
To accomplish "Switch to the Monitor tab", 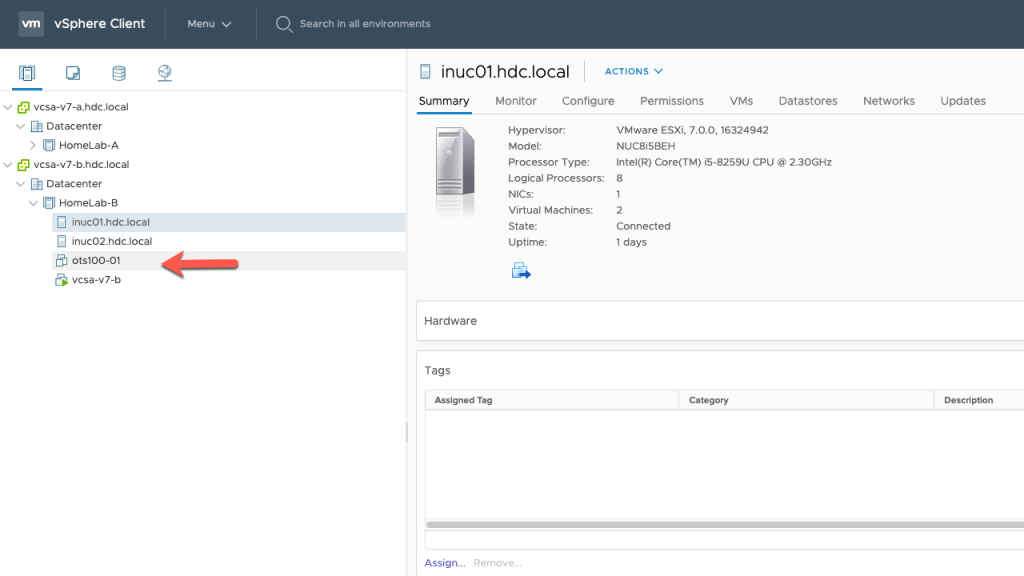I will coord(516,101).
